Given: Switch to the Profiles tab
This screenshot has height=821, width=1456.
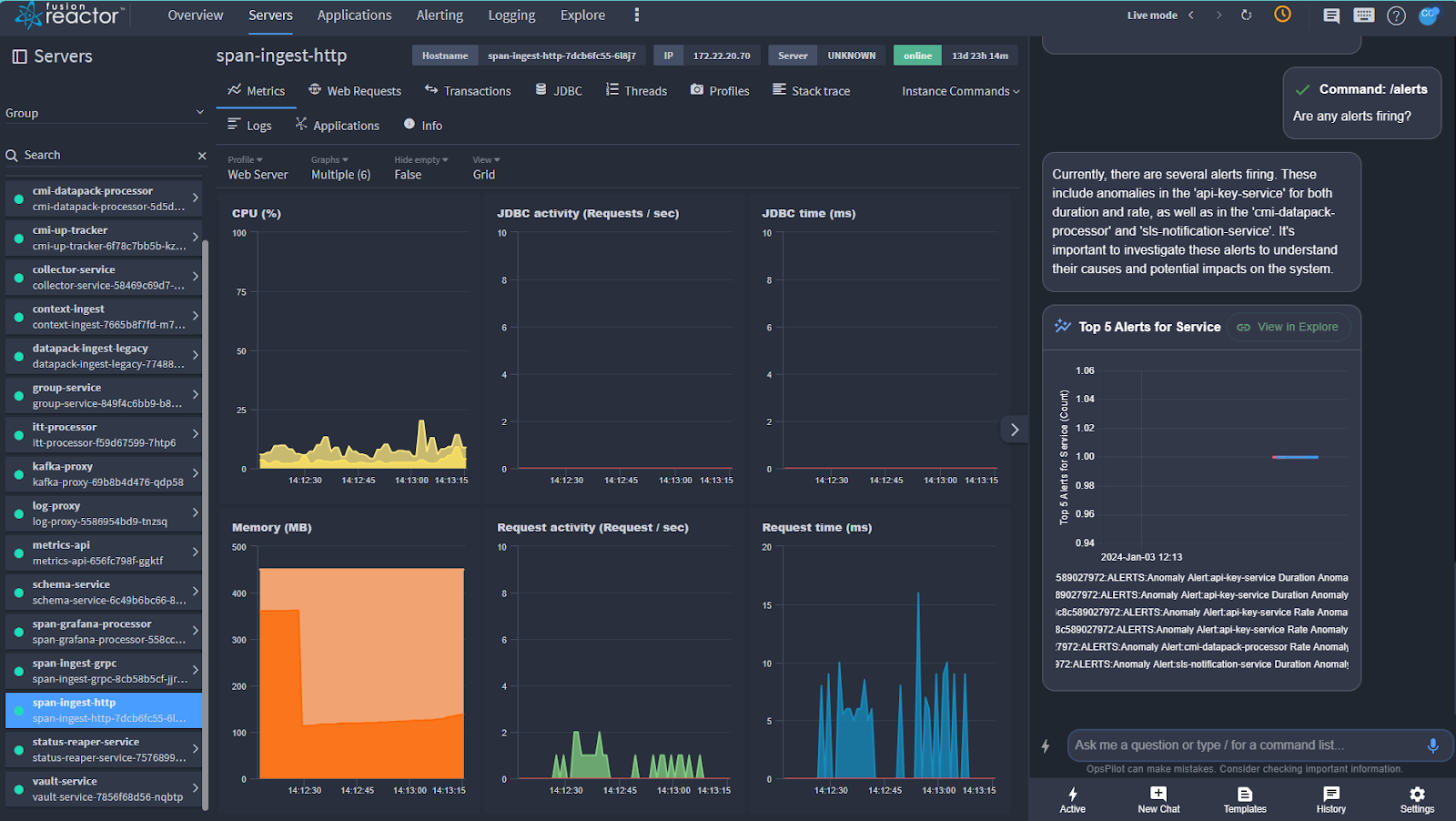Looking at the screenshot, I should (x=720, y=91).
